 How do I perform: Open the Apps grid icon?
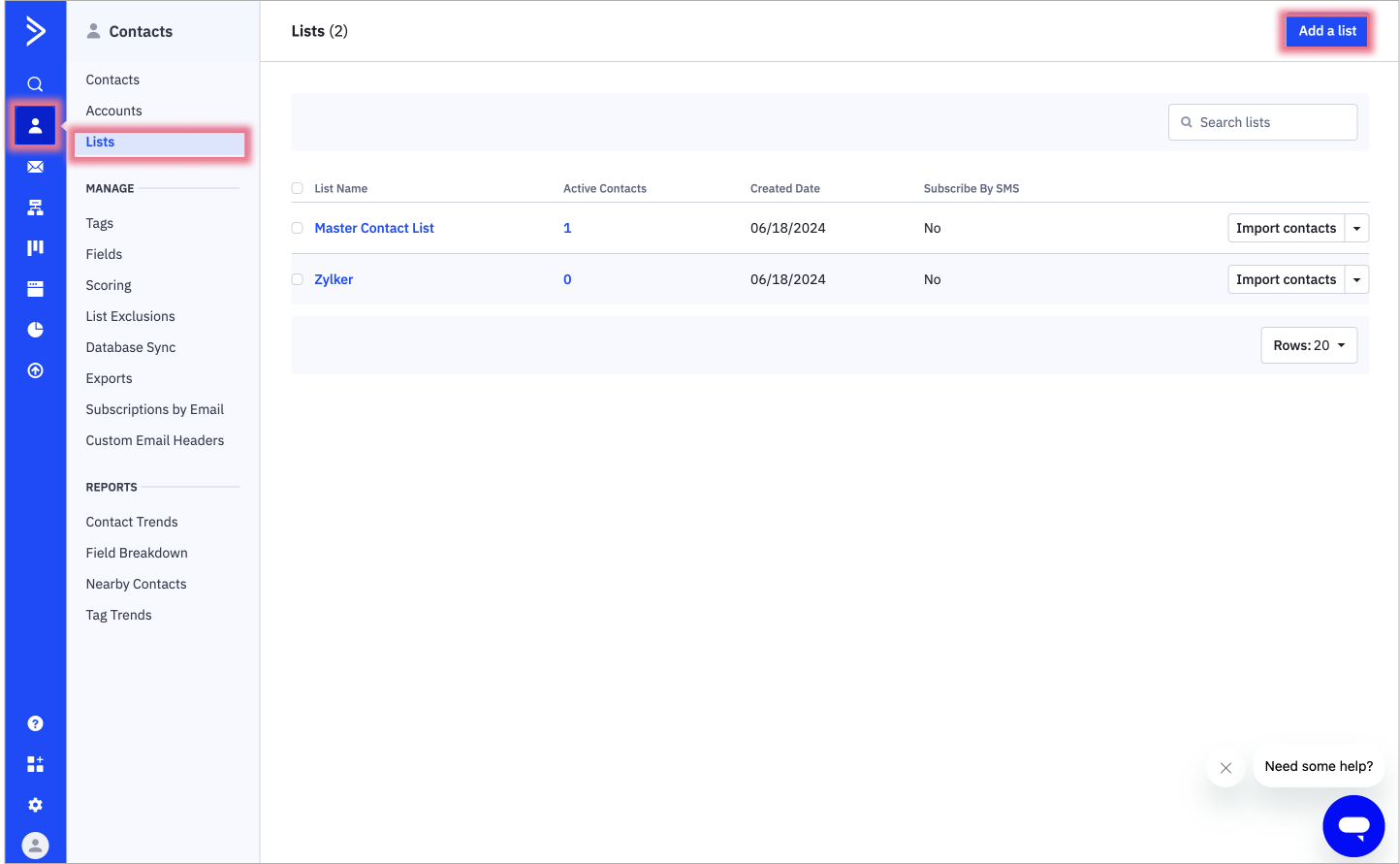click(35, 764)
